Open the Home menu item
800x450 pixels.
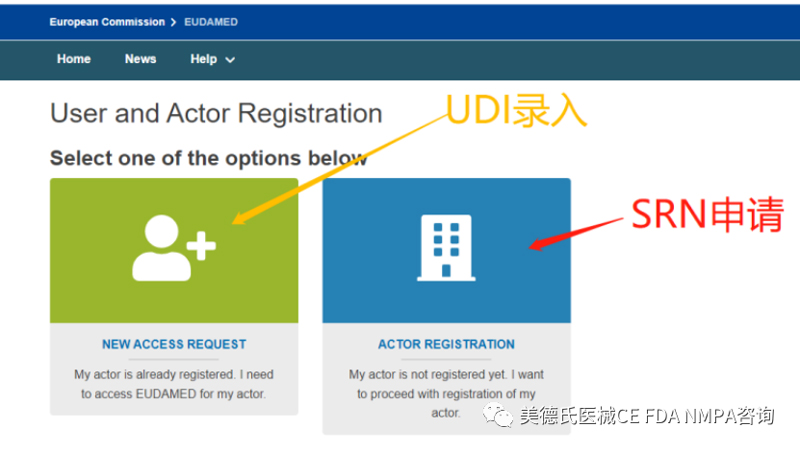point(74,59)
